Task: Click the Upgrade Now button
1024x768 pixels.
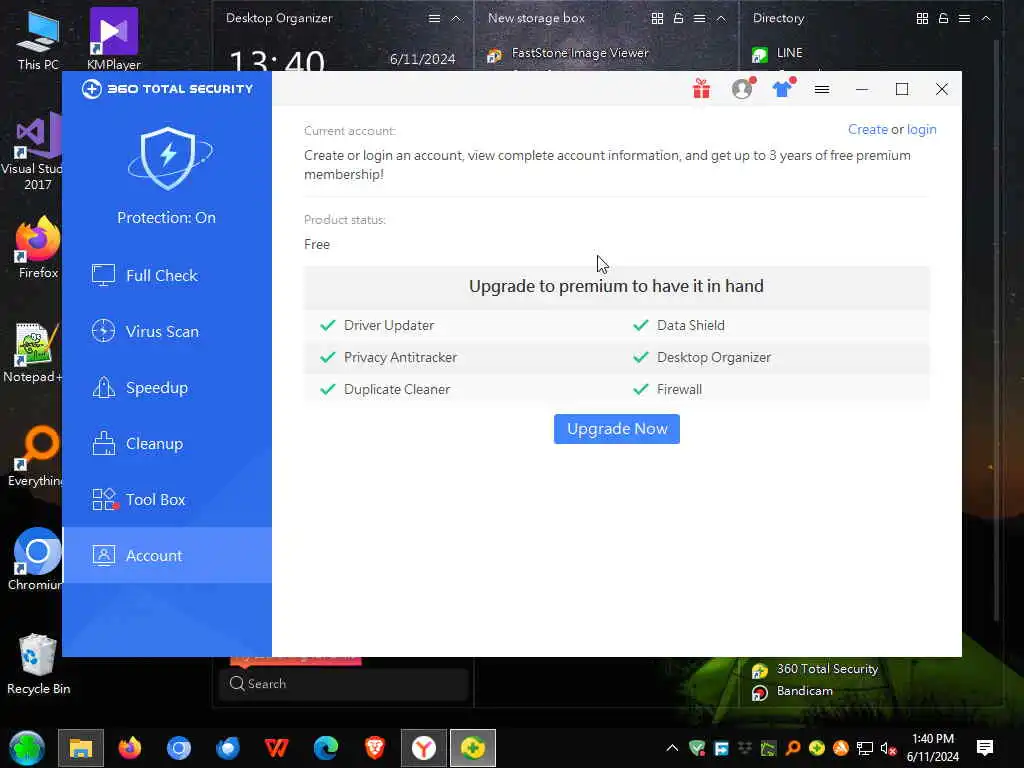Action: pos(616,429)
